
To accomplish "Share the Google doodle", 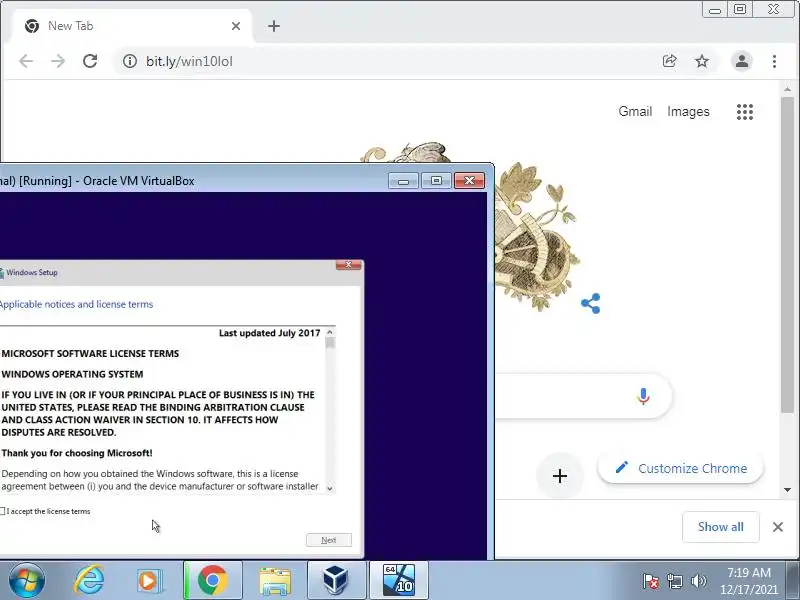I will coord(591,304).
